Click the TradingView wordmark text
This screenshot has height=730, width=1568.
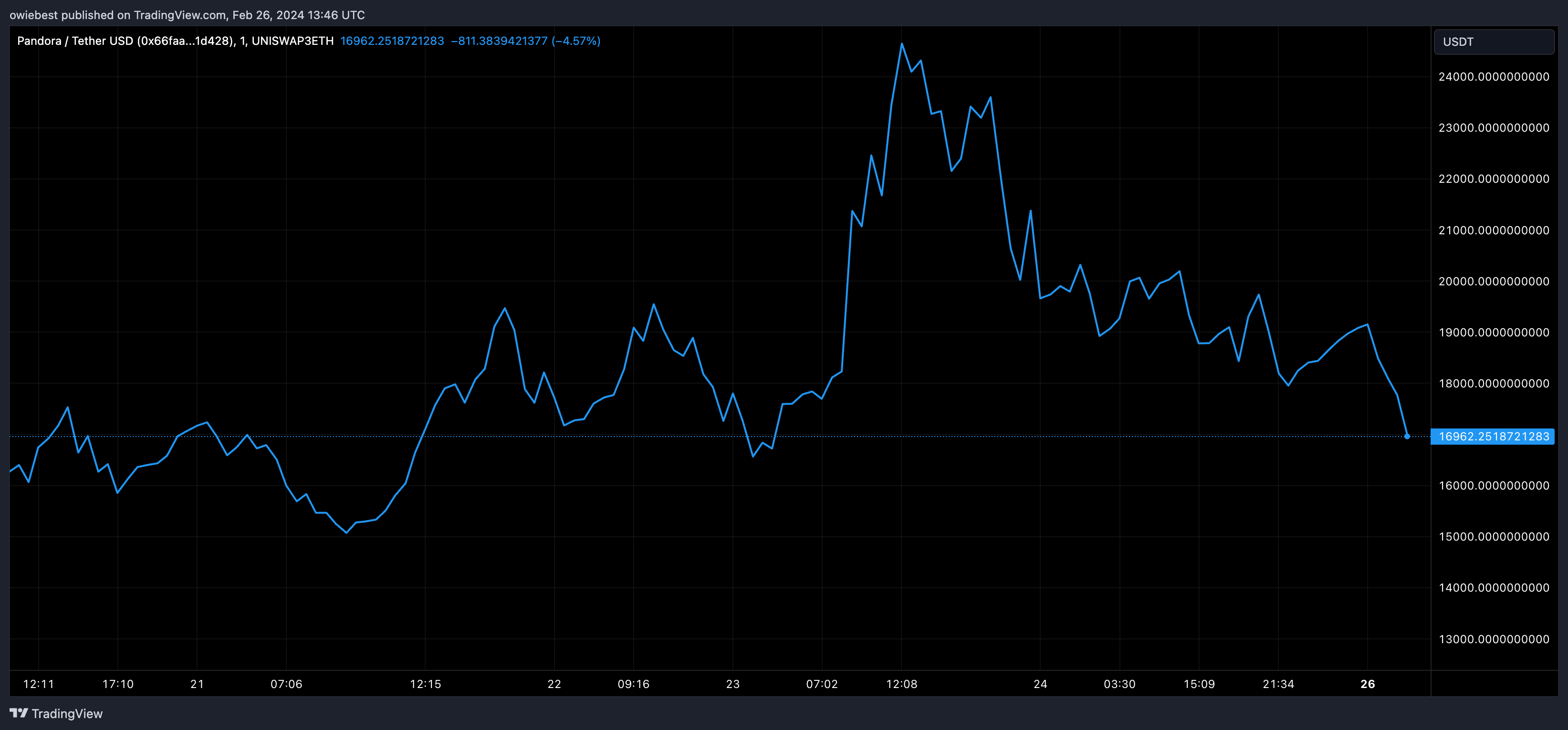click(x=67, y=714)
